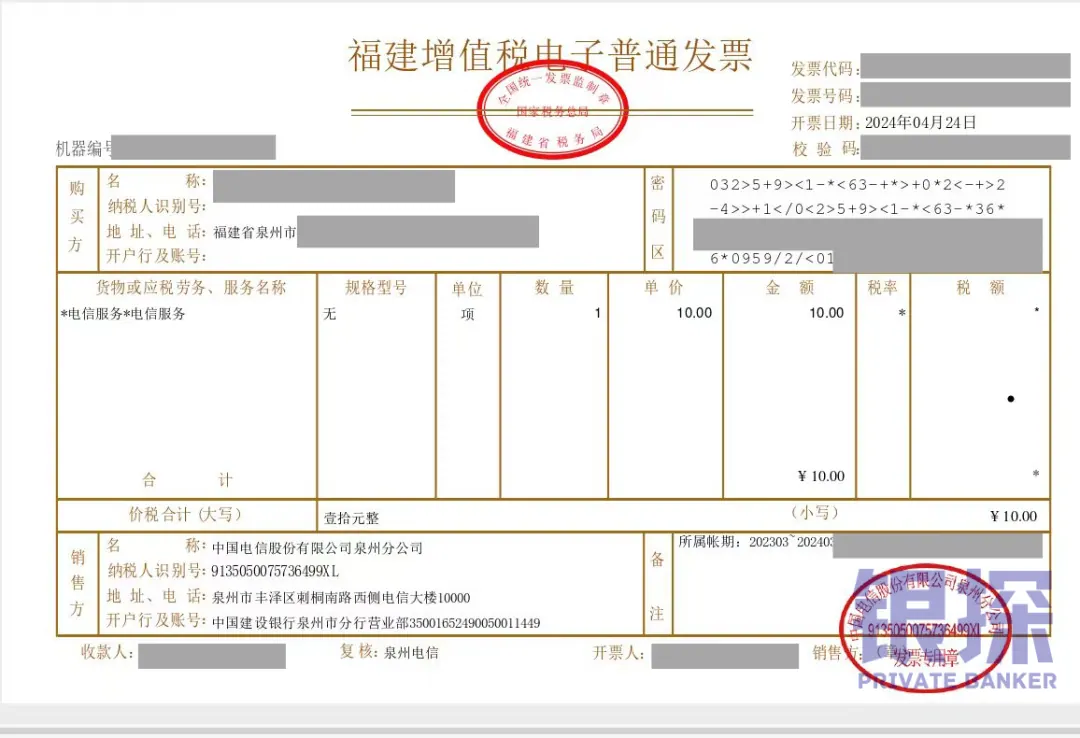Viewport: 1080px width, 738px height.
Task: Select subtotal ¥10.00 in the 合计 row
Action: [821, 476]
